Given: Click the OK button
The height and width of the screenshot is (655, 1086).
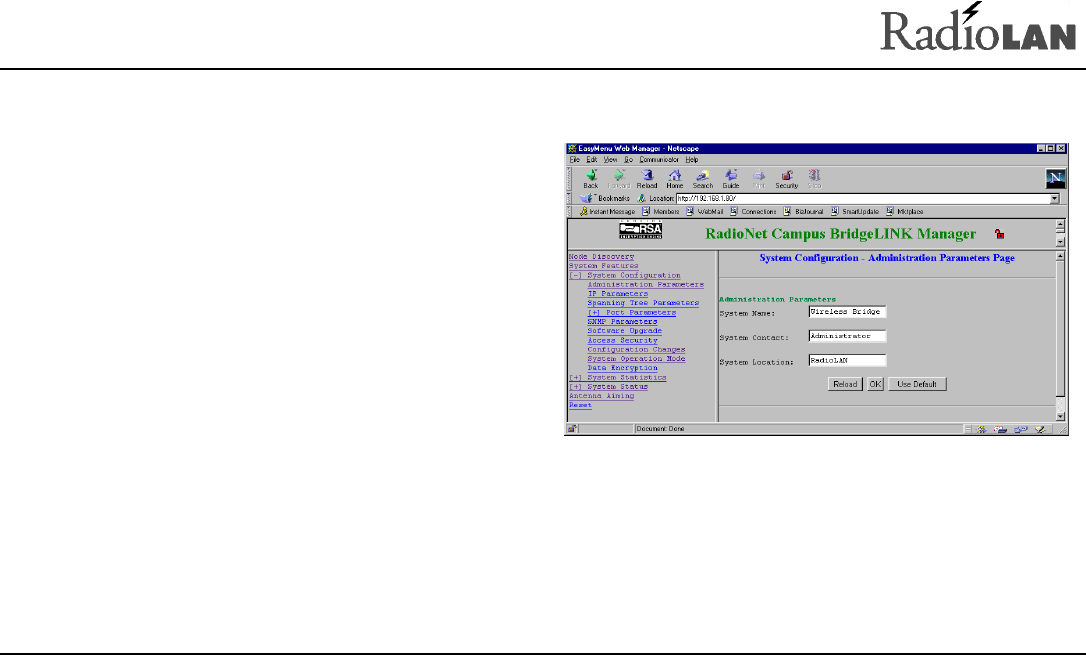Looking at the screenshot, I should pyautogui.click(x=875, y=384).
